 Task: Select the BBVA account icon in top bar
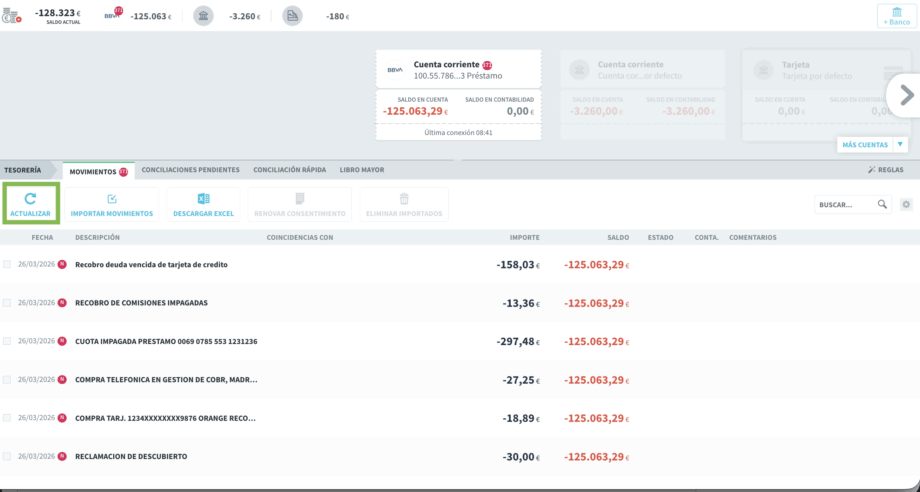[113, 15]
